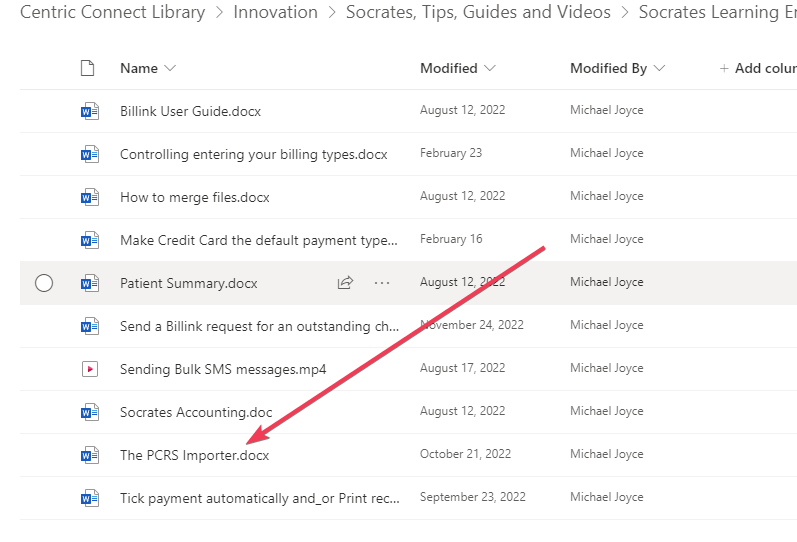This screenshot has width=797, height=542.
Task: Open the Modified column sort dropdown
Action: click(x=489, y=68)
